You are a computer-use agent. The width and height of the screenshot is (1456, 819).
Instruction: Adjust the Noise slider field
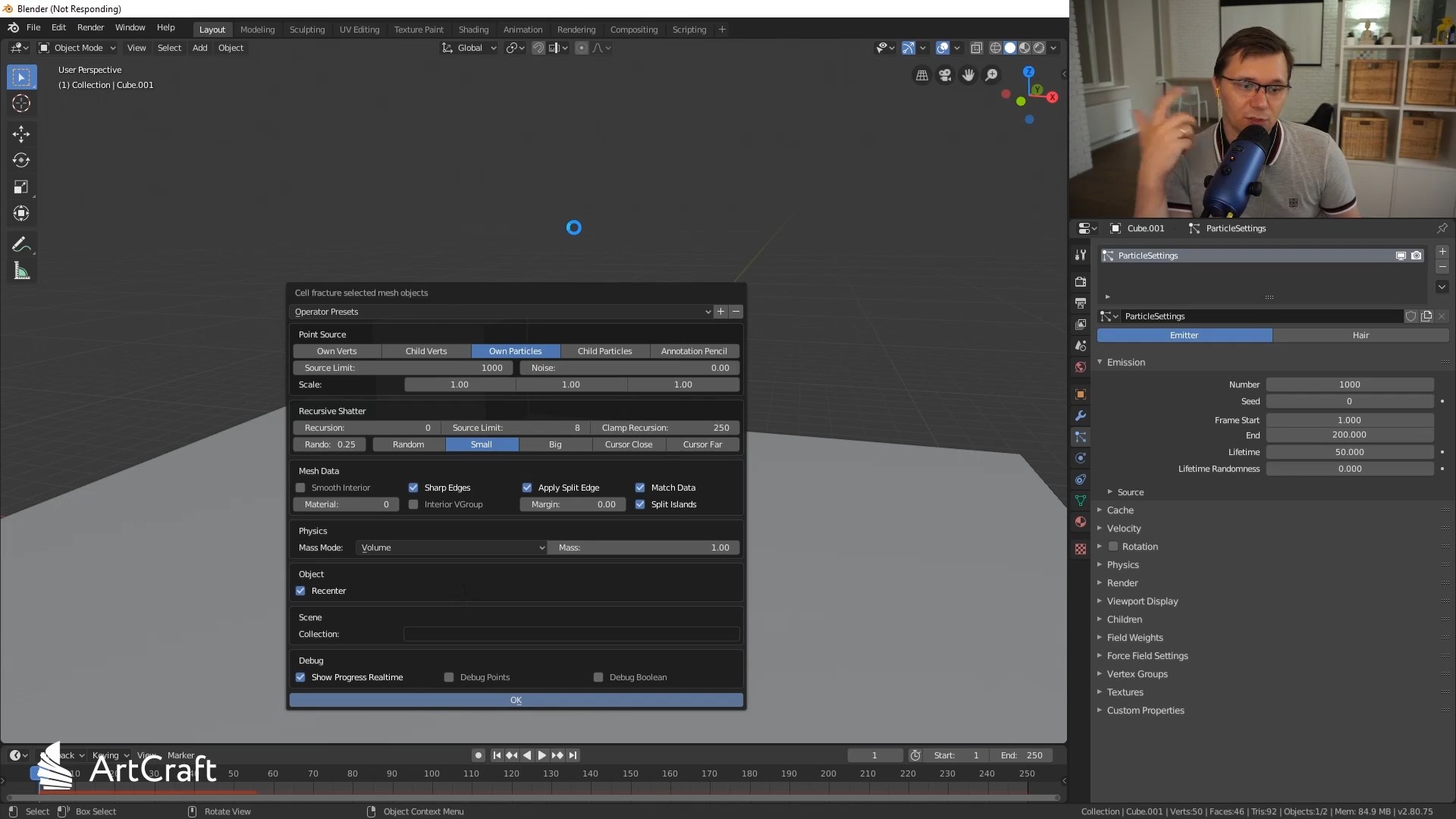tap(629, 368)
